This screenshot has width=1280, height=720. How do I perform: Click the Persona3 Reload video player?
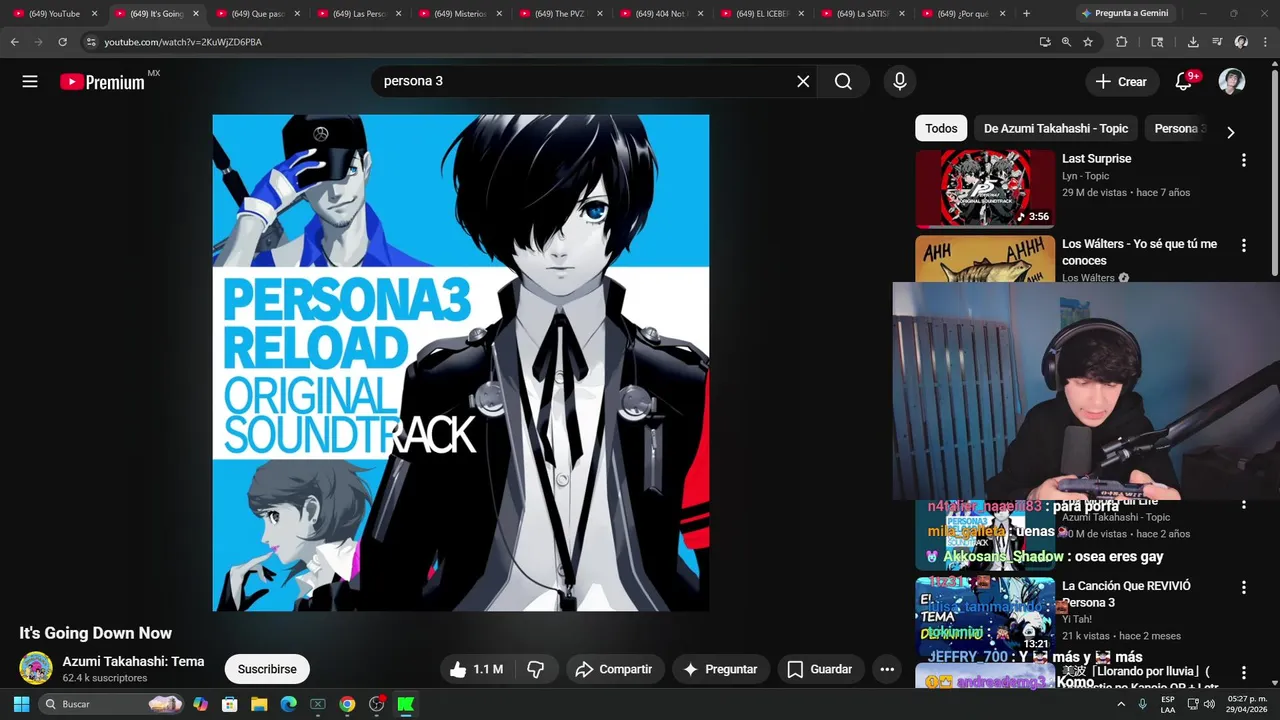click(x=461, y=362)
